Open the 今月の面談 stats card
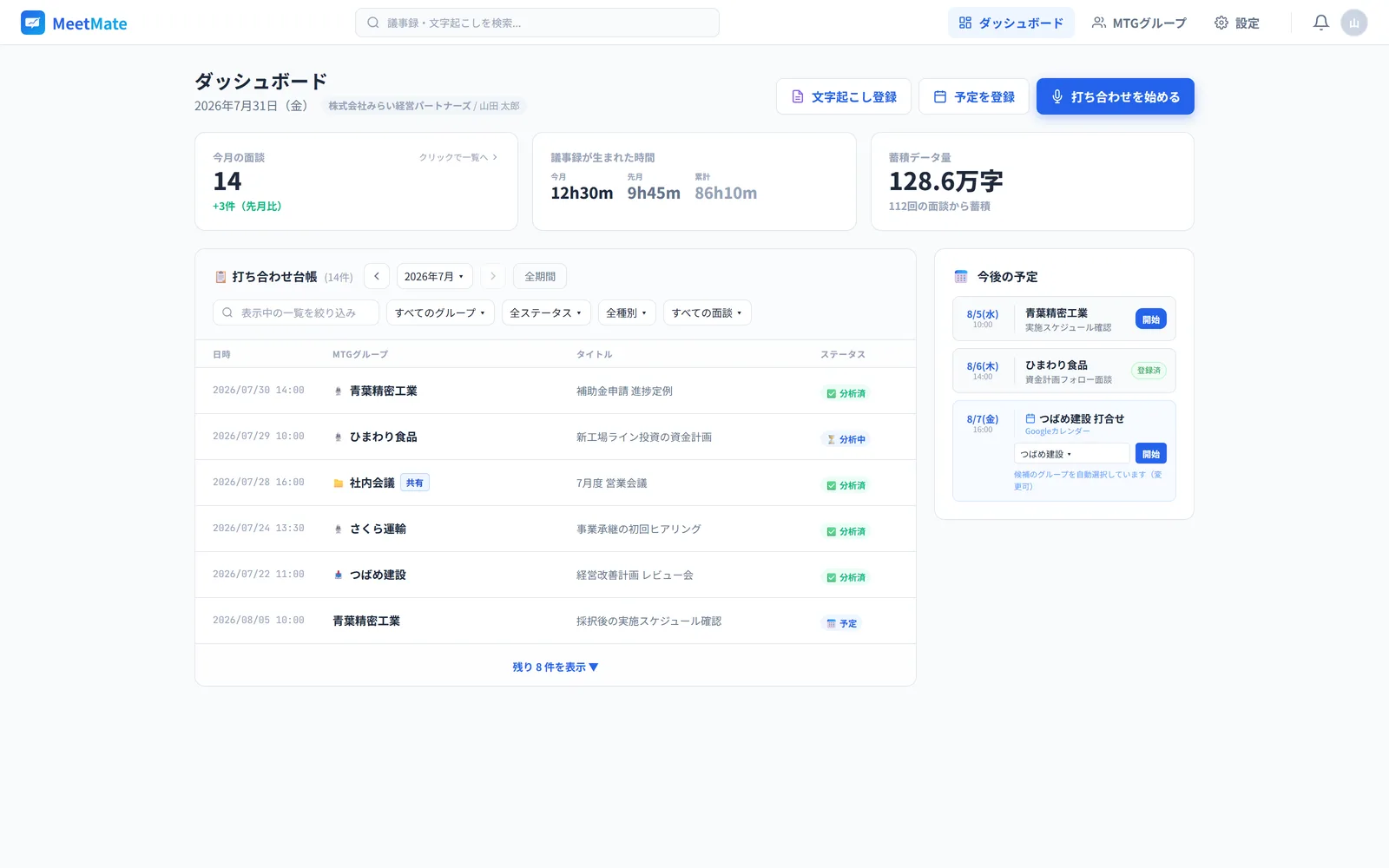The image size is (1389, 868). [356, 181]
